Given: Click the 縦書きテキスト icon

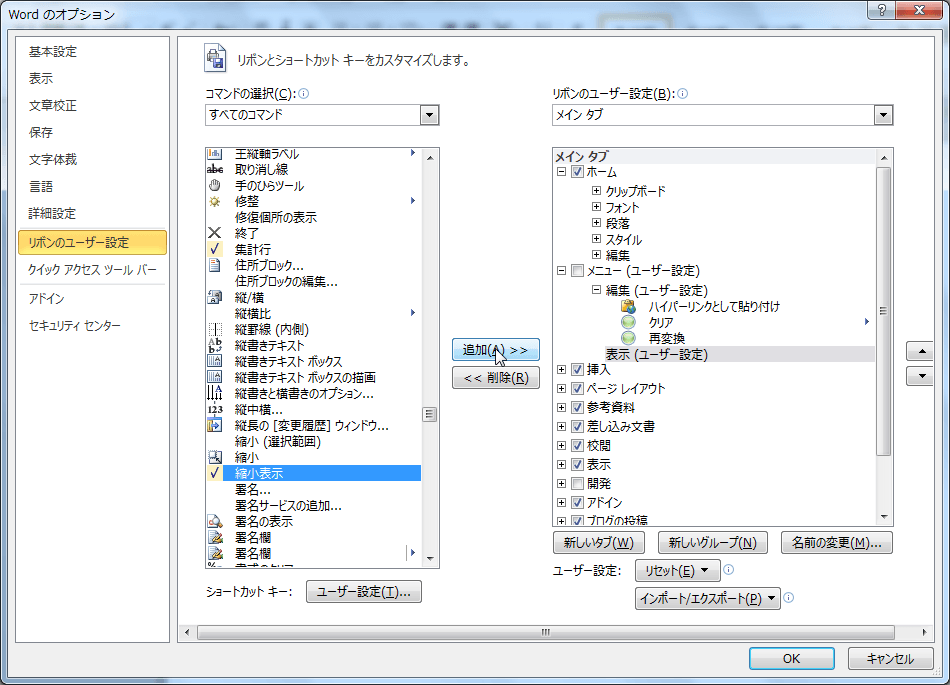Looking at the screenshot, I should point(214,345).
